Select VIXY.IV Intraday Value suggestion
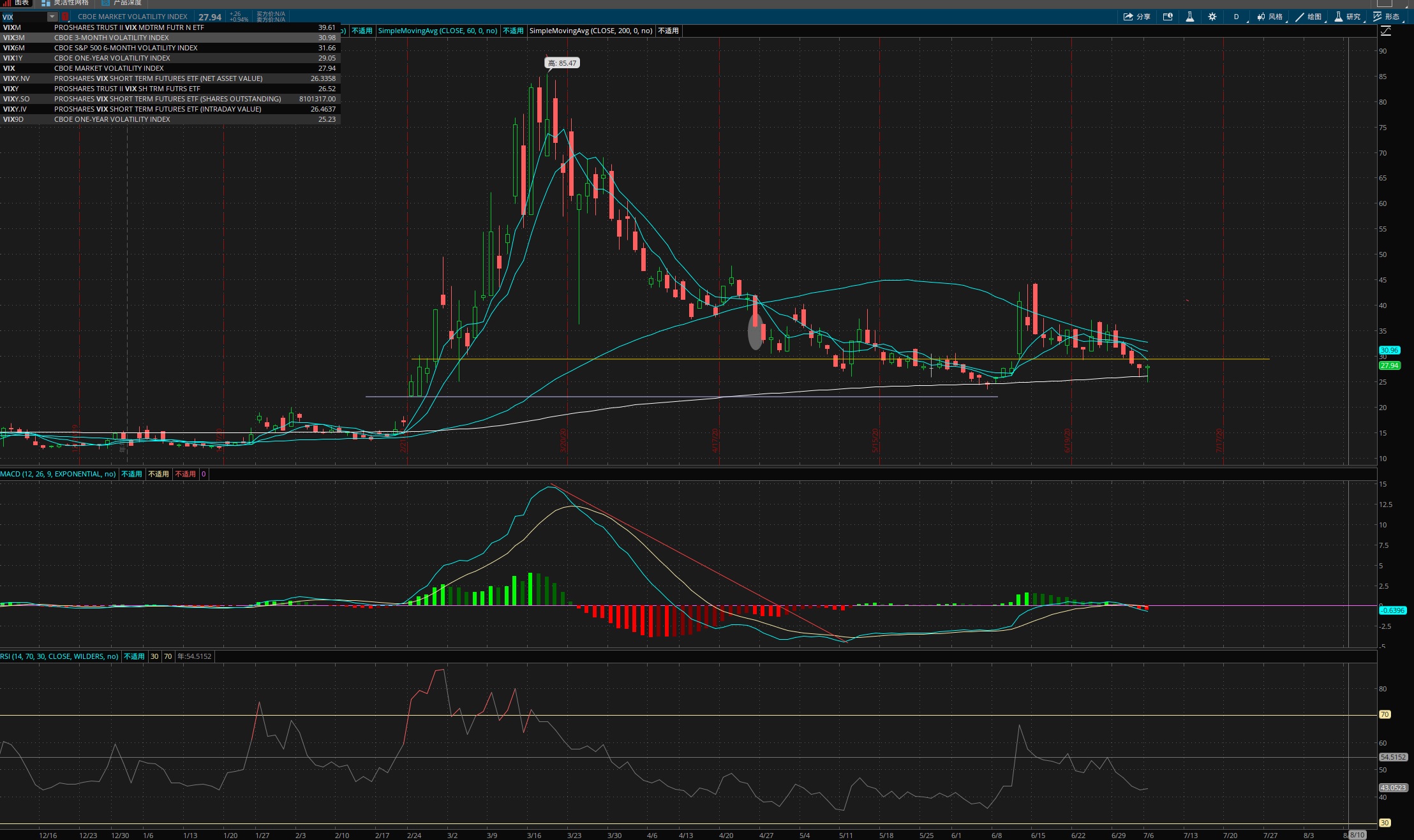The image size is (1414, 840). pyautogui.click(x=170, y=109)
